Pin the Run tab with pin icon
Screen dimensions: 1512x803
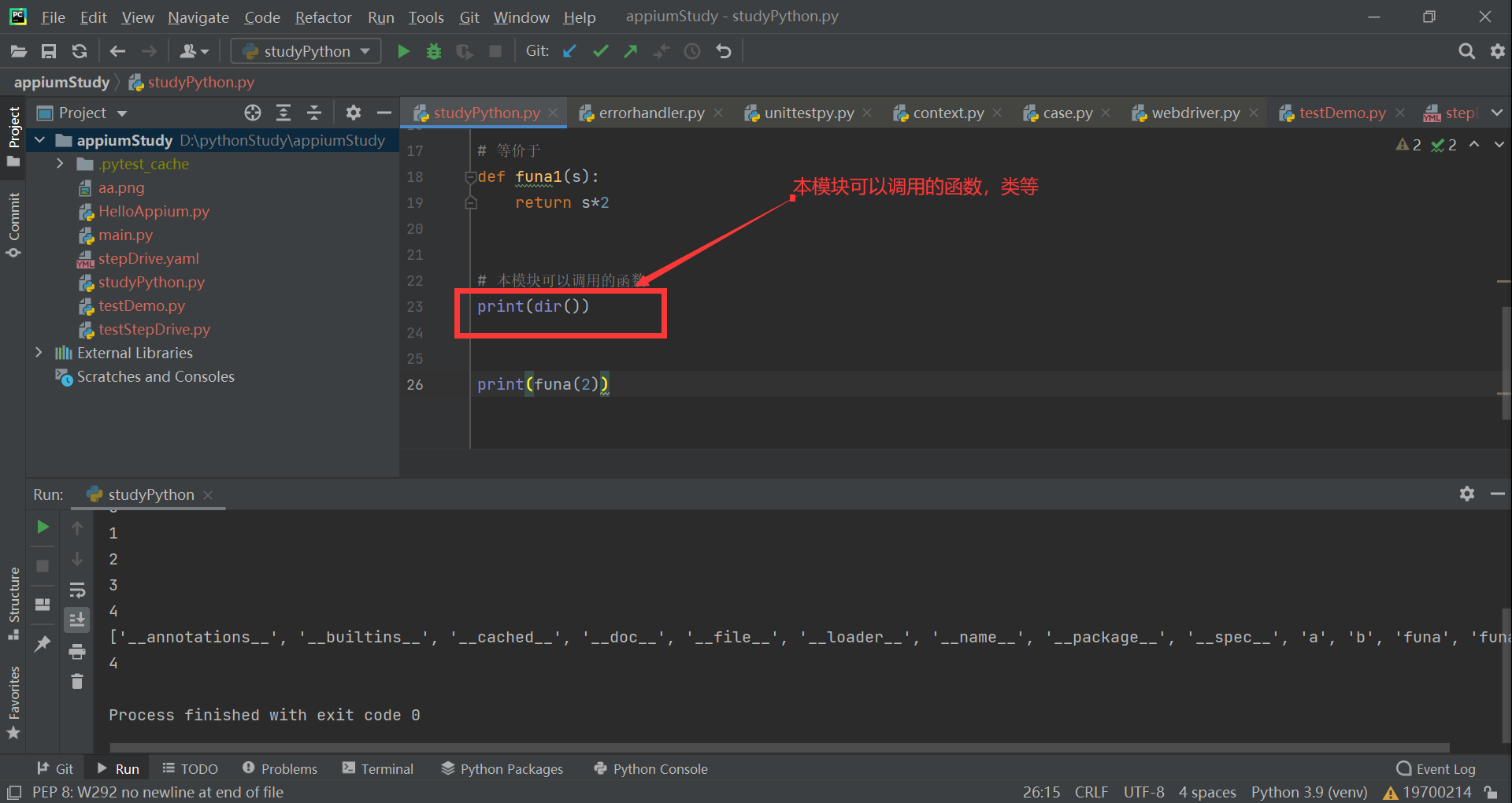pos(43,643)
